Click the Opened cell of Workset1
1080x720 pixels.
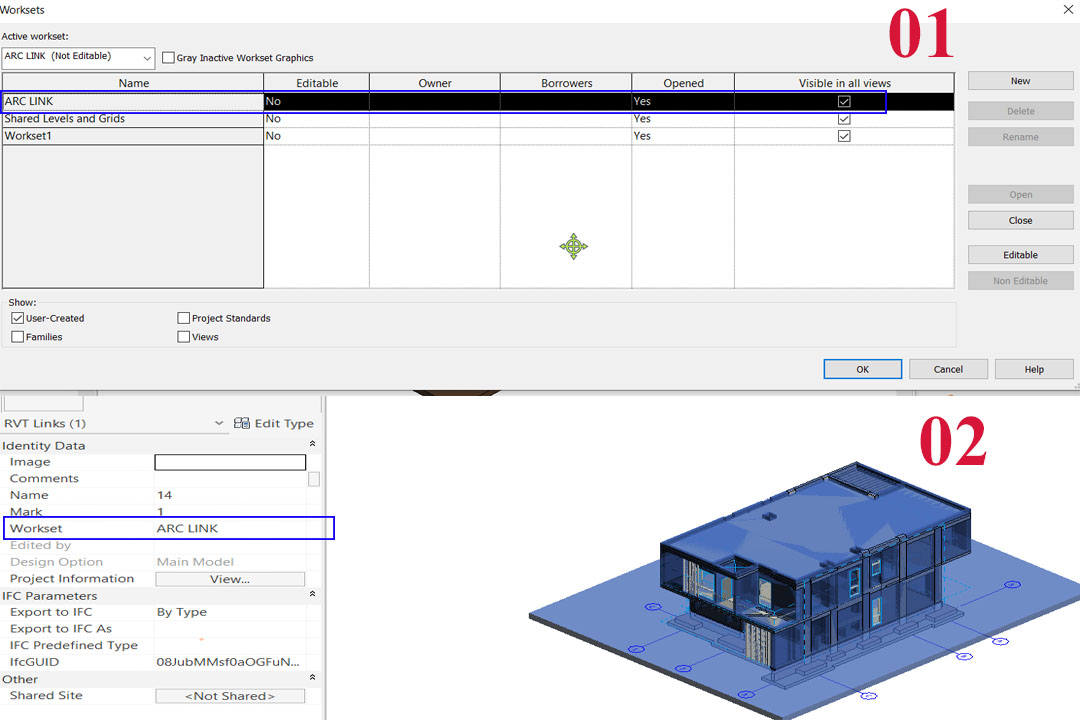click(683, 136)
